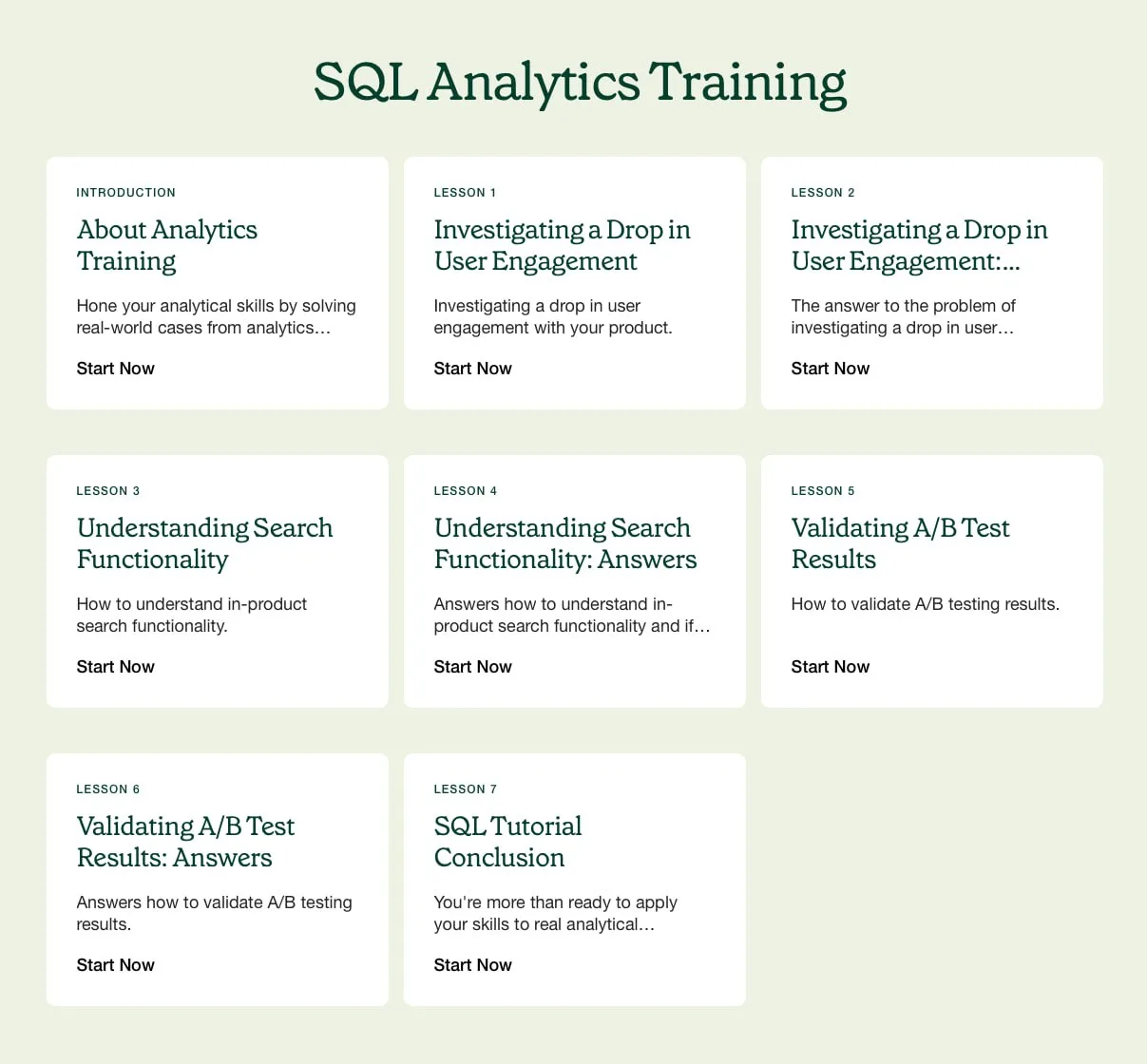This screenshot has width=1147, height=1064.
Task: Start Lesson 4 with its Start Now link
Action: (x=472, y=667)
